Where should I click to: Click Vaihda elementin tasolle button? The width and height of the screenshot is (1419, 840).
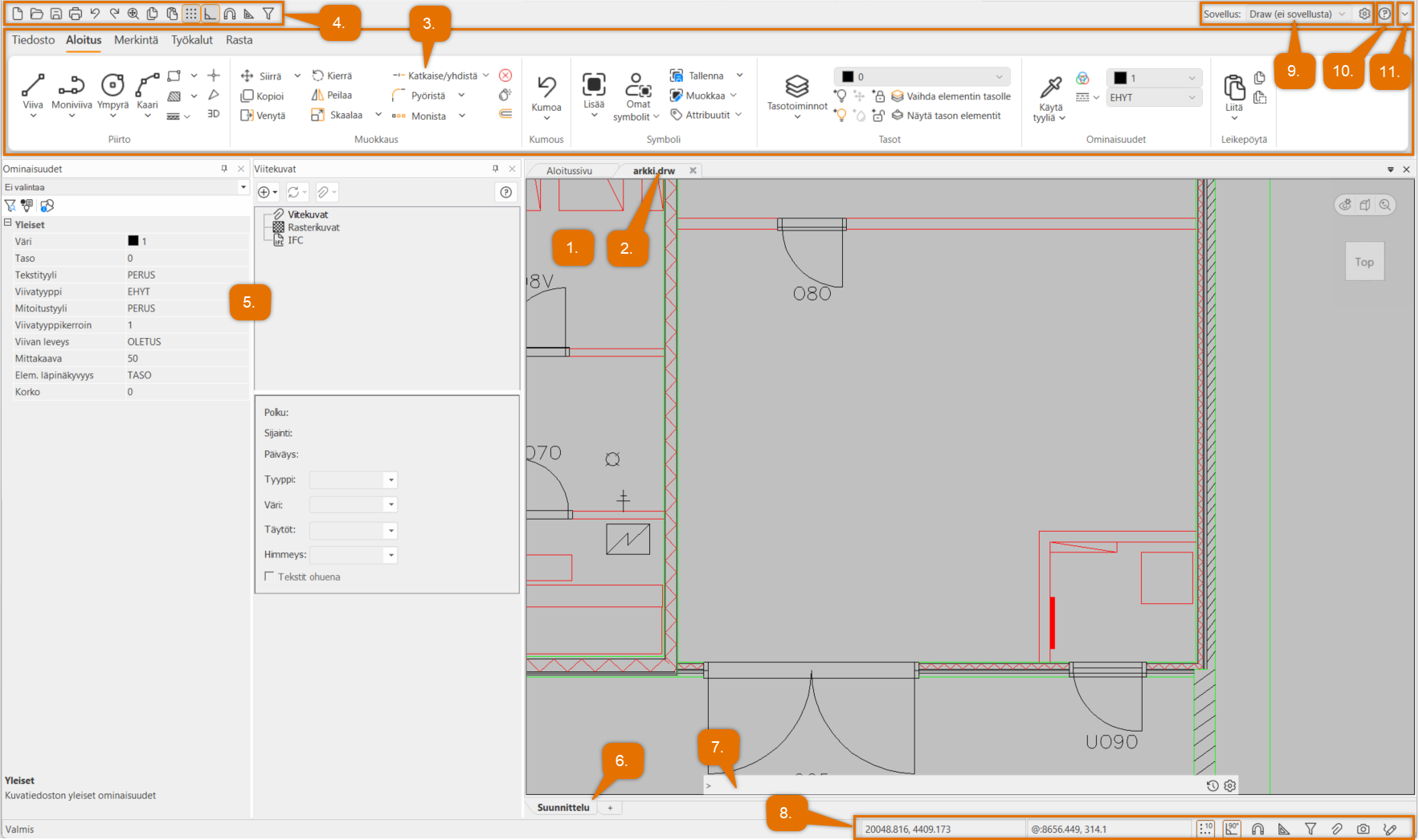[951, 96]
